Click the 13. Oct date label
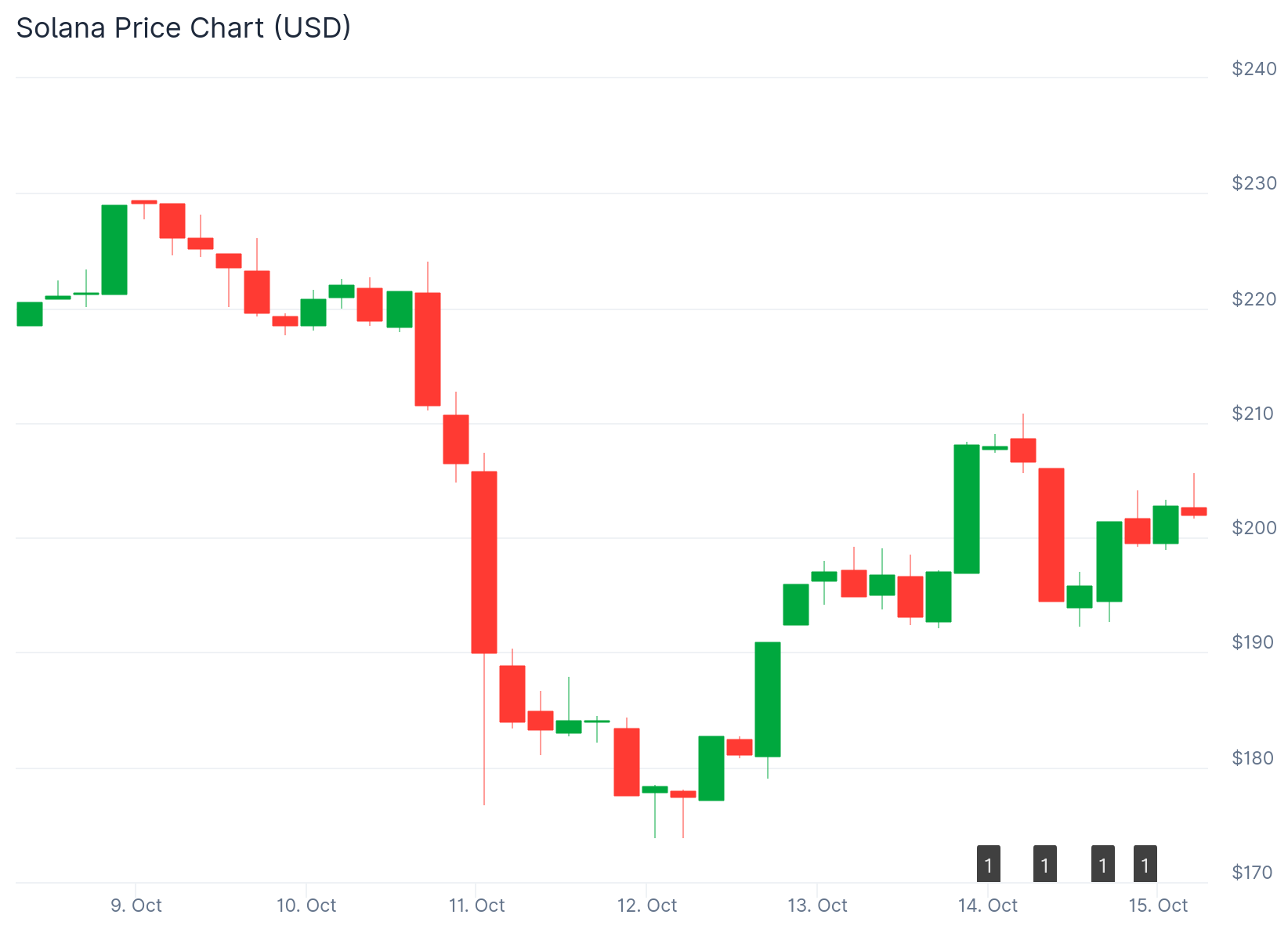 coord(817,906)
